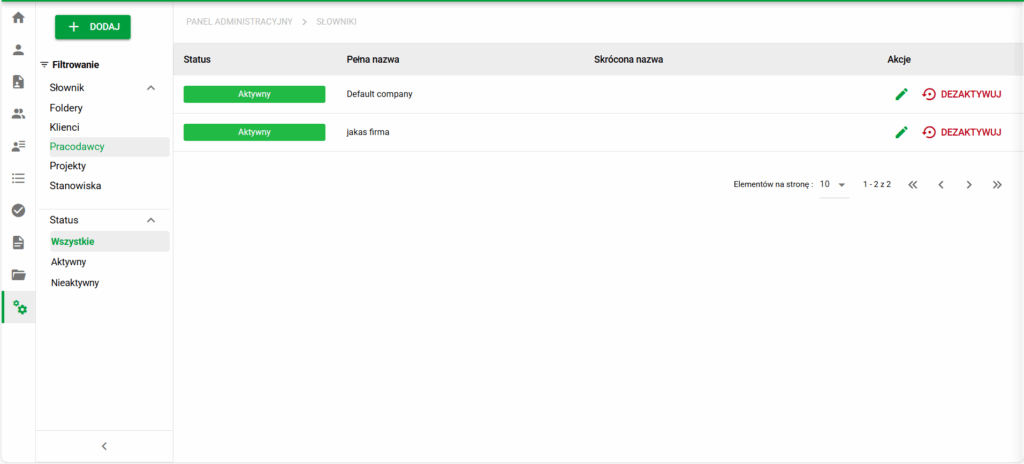Select Aktywny status filter
The image size is (1024, 464).
point(69,262)
